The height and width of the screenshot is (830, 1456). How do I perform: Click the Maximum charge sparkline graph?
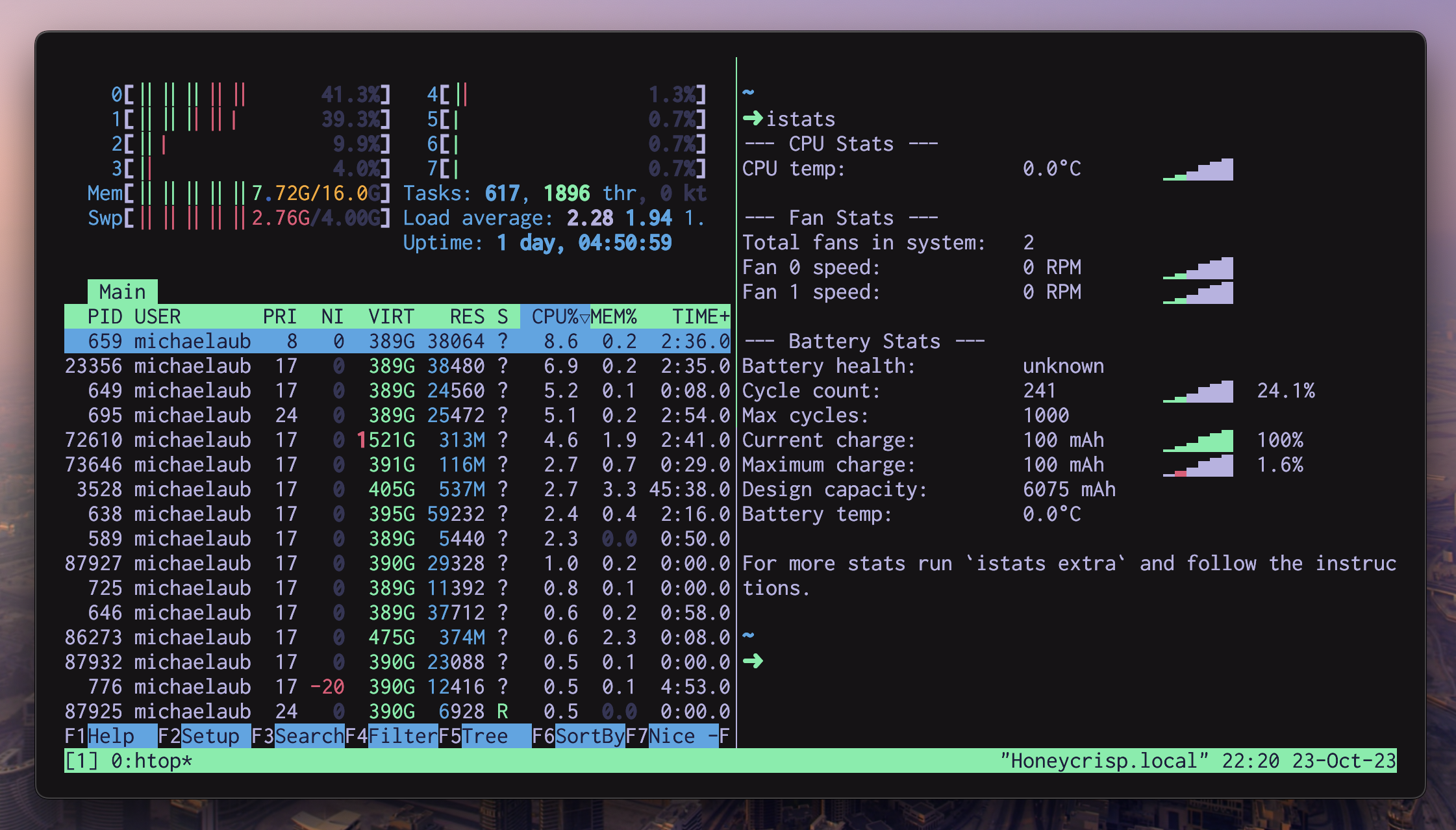(x=1198, y=465)
